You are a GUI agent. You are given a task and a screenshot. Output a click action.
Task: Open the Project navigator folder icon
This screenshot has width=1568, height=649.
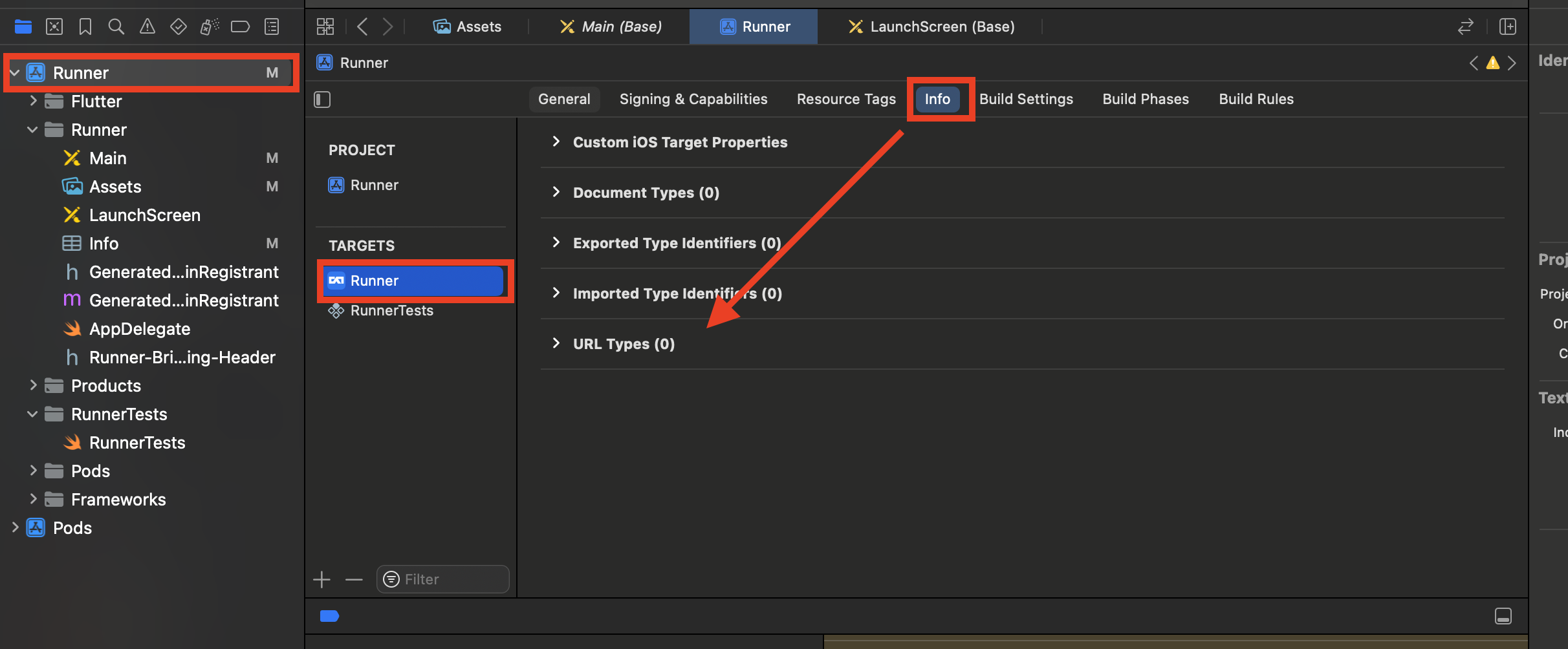[x=23, y=27]
